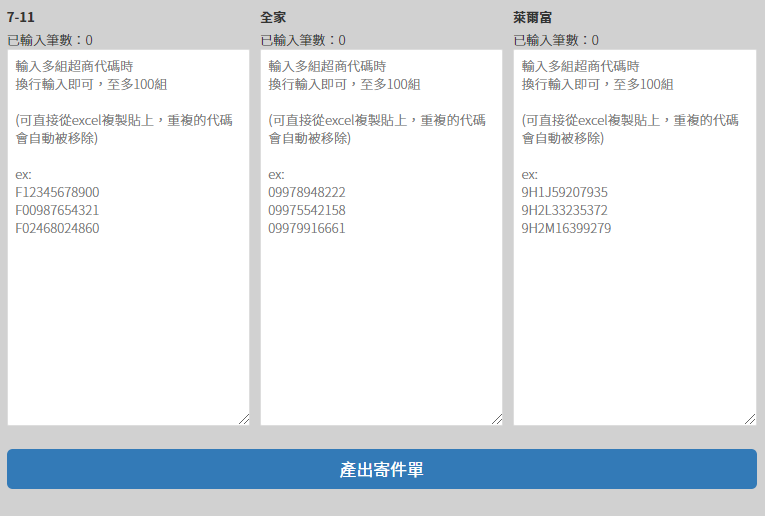Viewport: 765px width, 516px height.
Task: Click example code 9H2M16399279 in 萊爾富 box
Action: pos(566,228)
